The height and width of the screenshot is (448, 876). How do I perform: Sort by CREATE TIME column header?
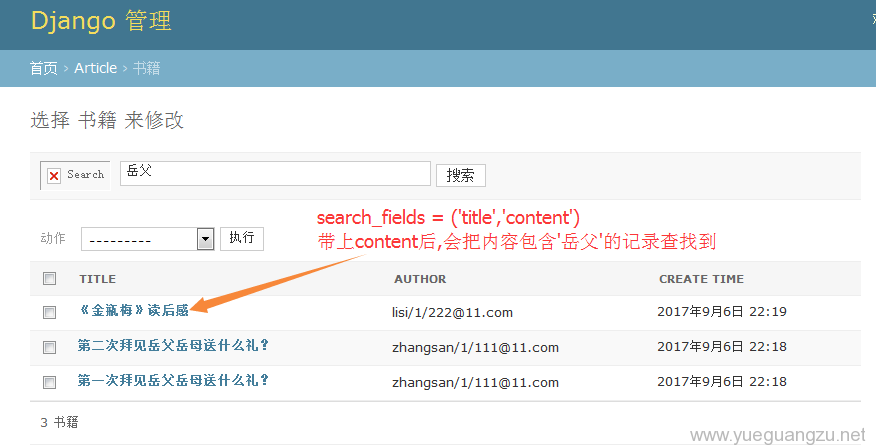point(701,279)
